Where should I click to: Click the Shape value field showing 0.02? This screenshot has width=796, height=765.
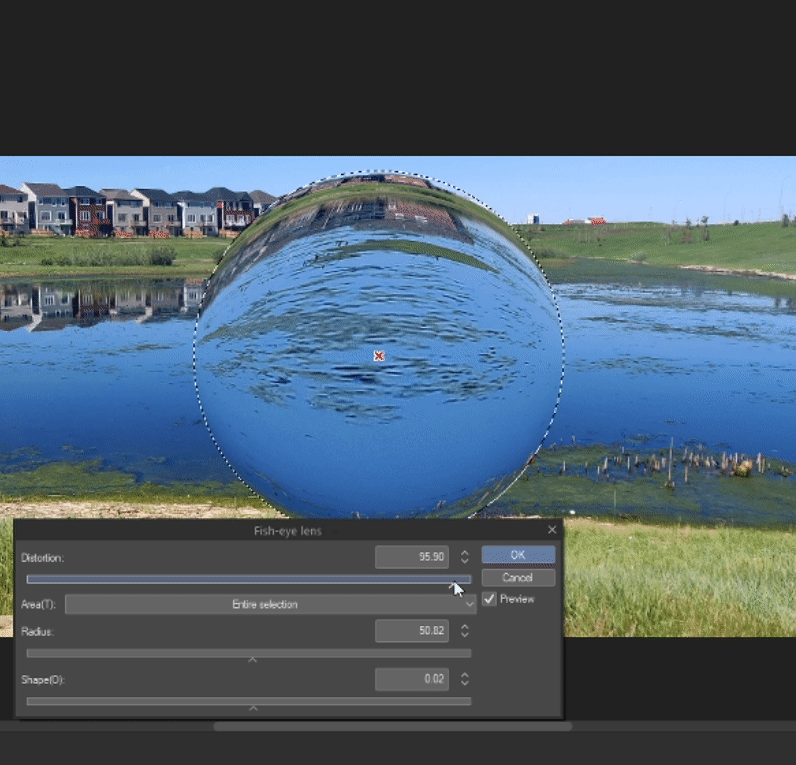coord(411,680)
